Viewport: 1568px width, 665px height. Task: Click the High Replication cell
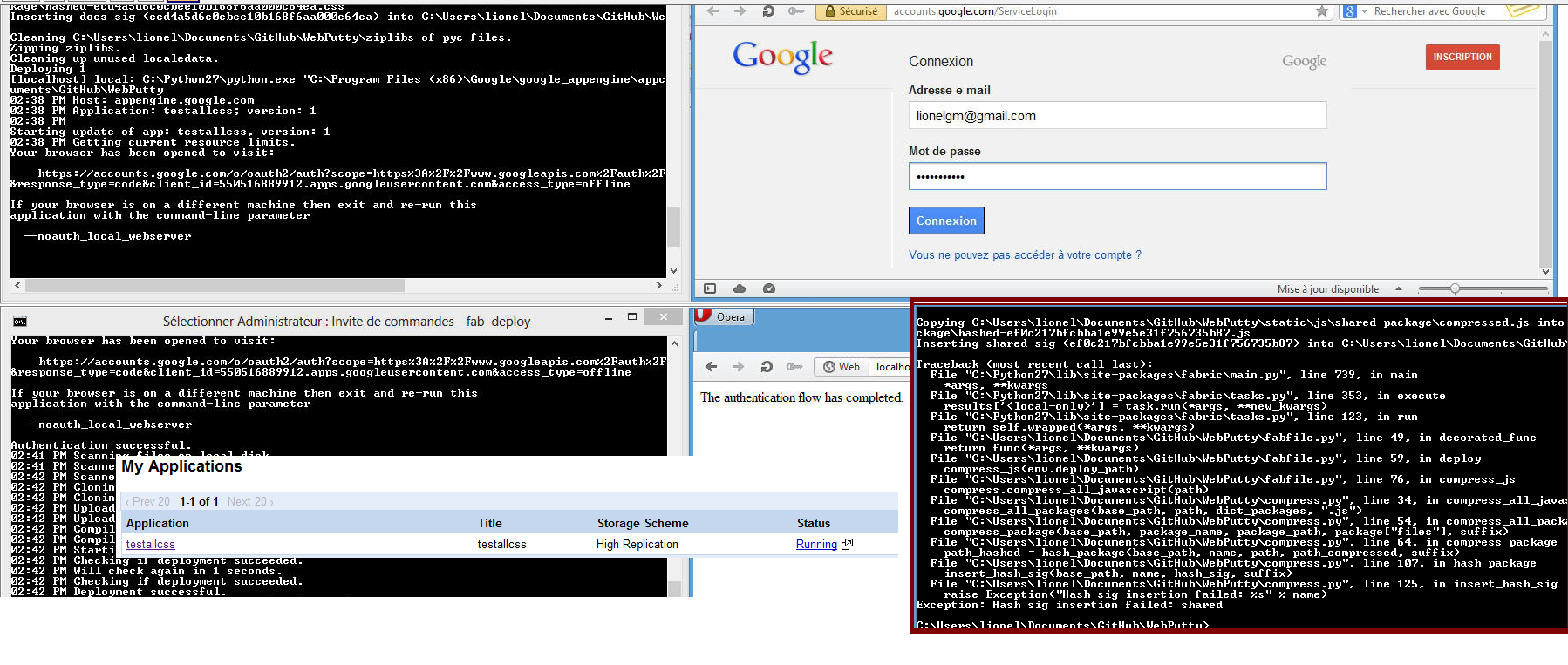pos(637,545)
